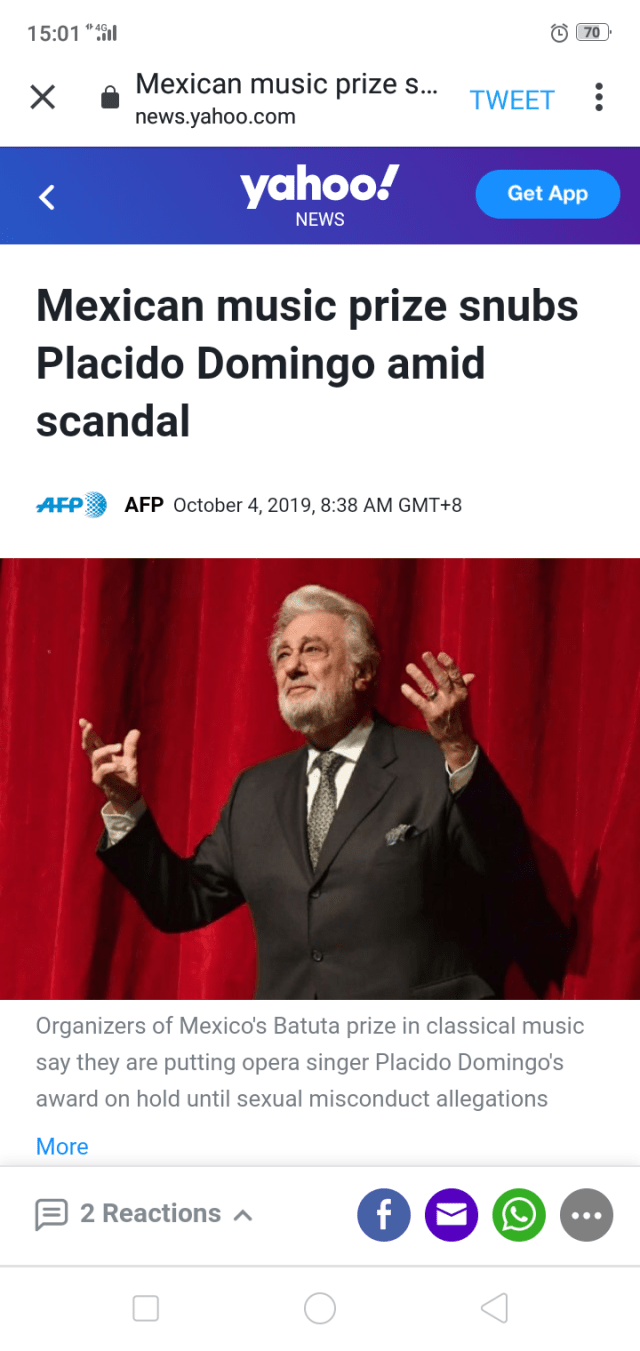The width and height of the screenshot is (640, 1351).
Task: Go back using Yahoo header arrow
Action: point(46,197)
